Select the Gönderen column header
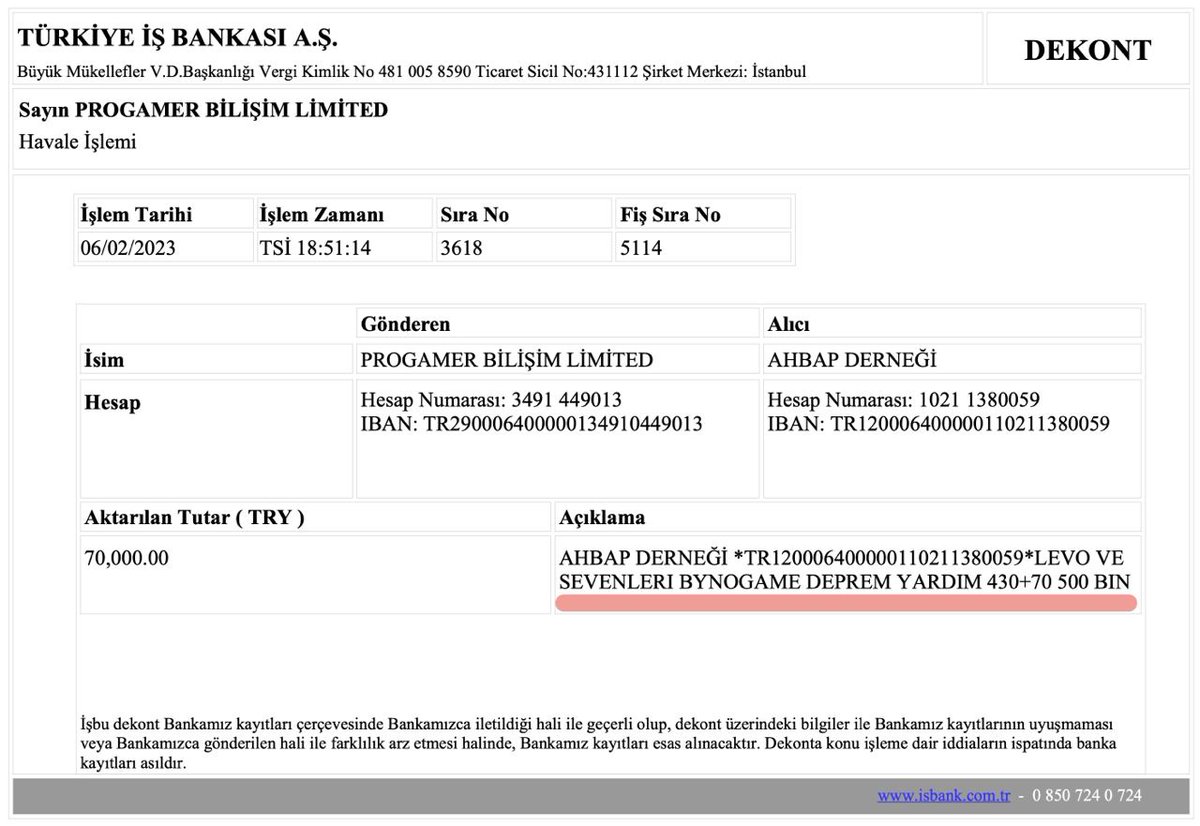Viewport: 1200px width, 826px height. click(558, 324)
